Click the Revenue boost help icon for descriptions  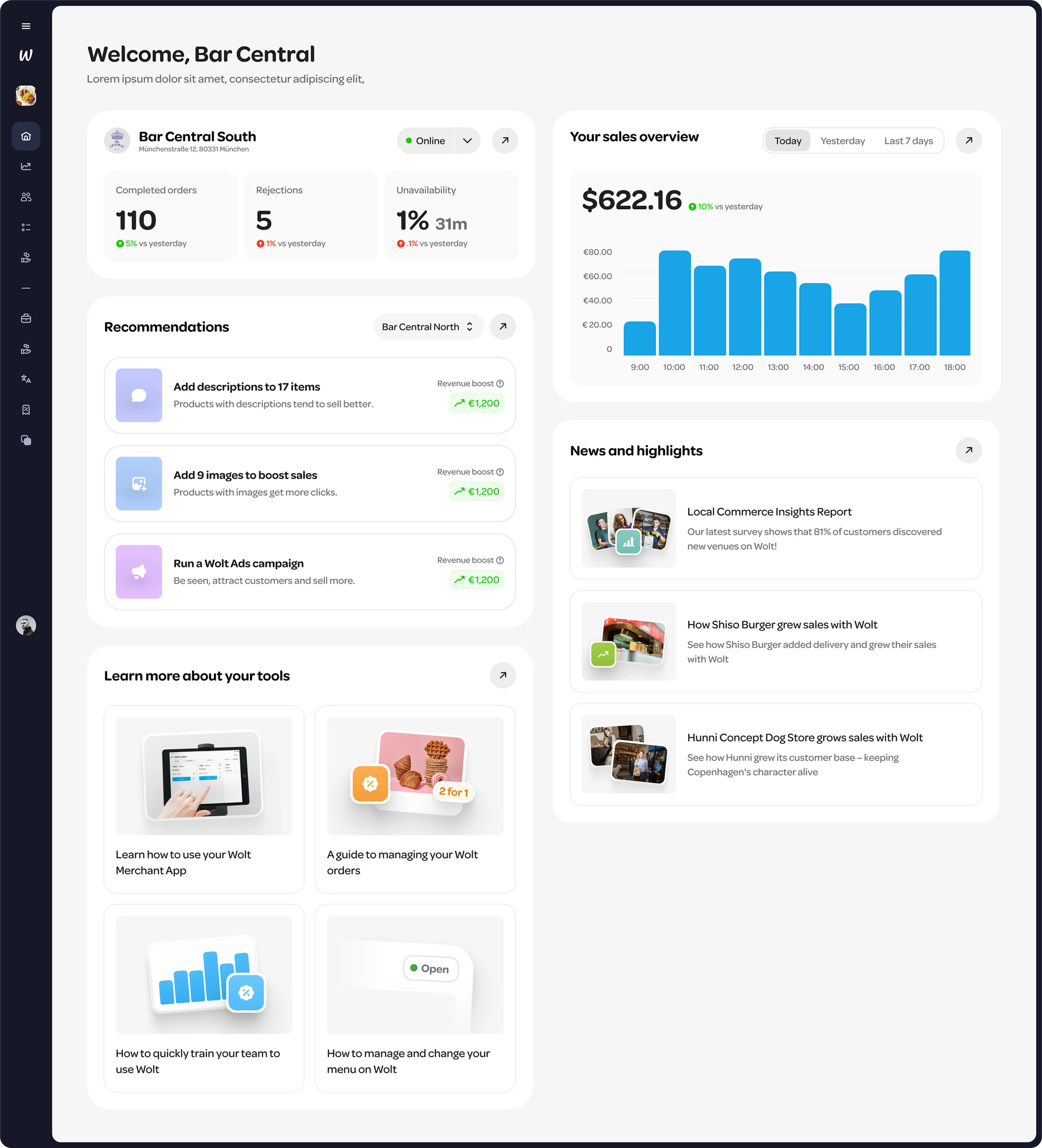500,384
